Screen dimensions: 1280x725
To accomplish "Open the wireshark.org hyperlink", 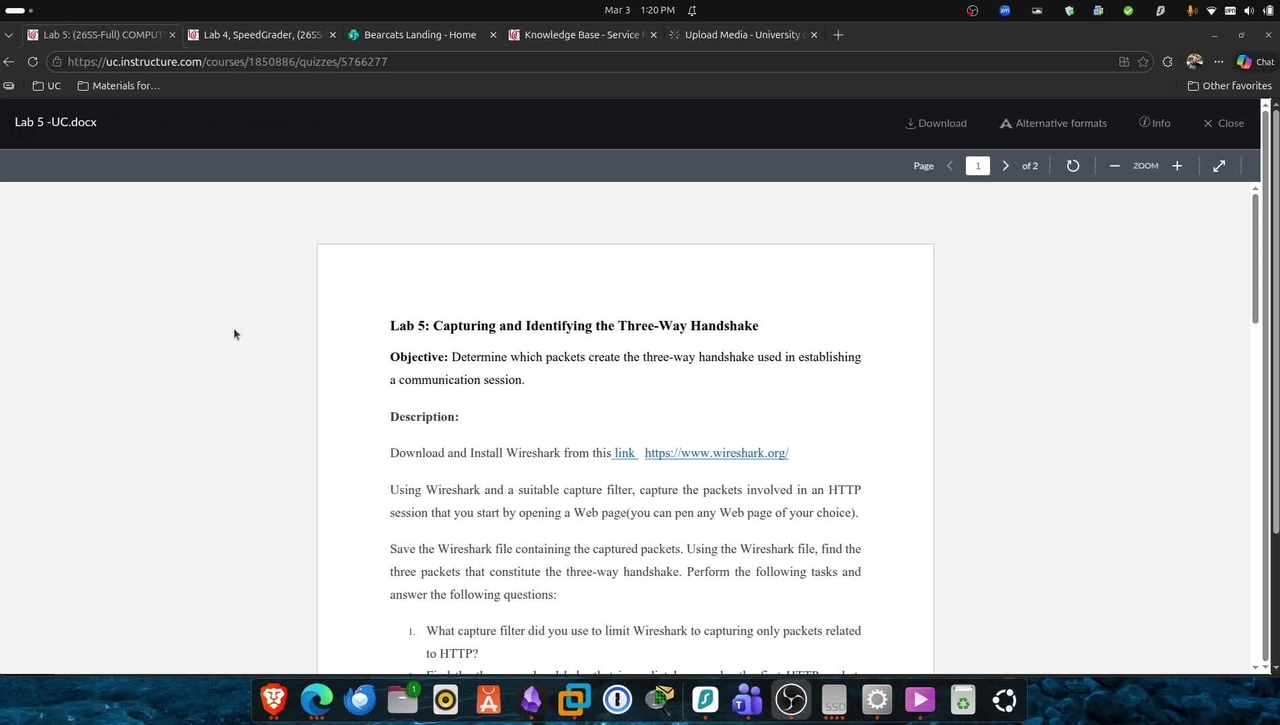I will [716, 453].
